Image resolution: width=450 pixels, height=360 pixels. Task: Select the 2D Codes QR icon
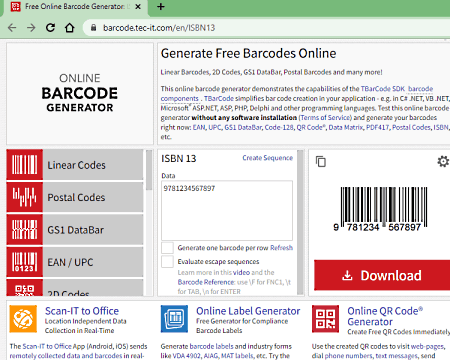(x=25, y=288)
